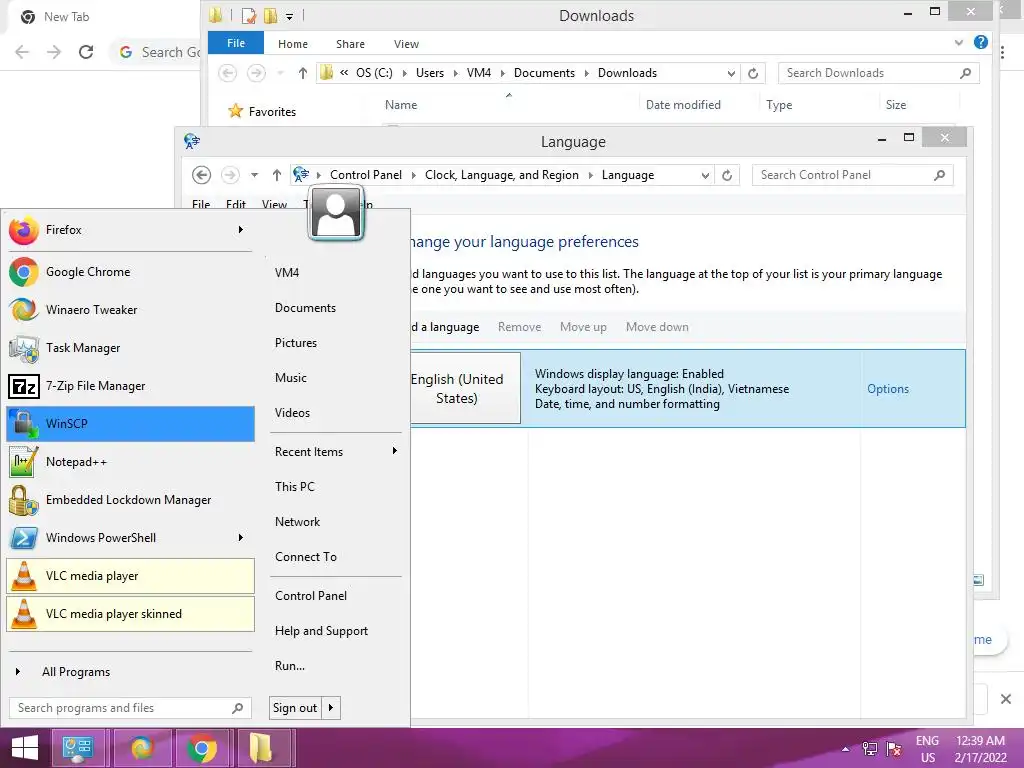Click ENG US input language indicator

pos(927,749)
